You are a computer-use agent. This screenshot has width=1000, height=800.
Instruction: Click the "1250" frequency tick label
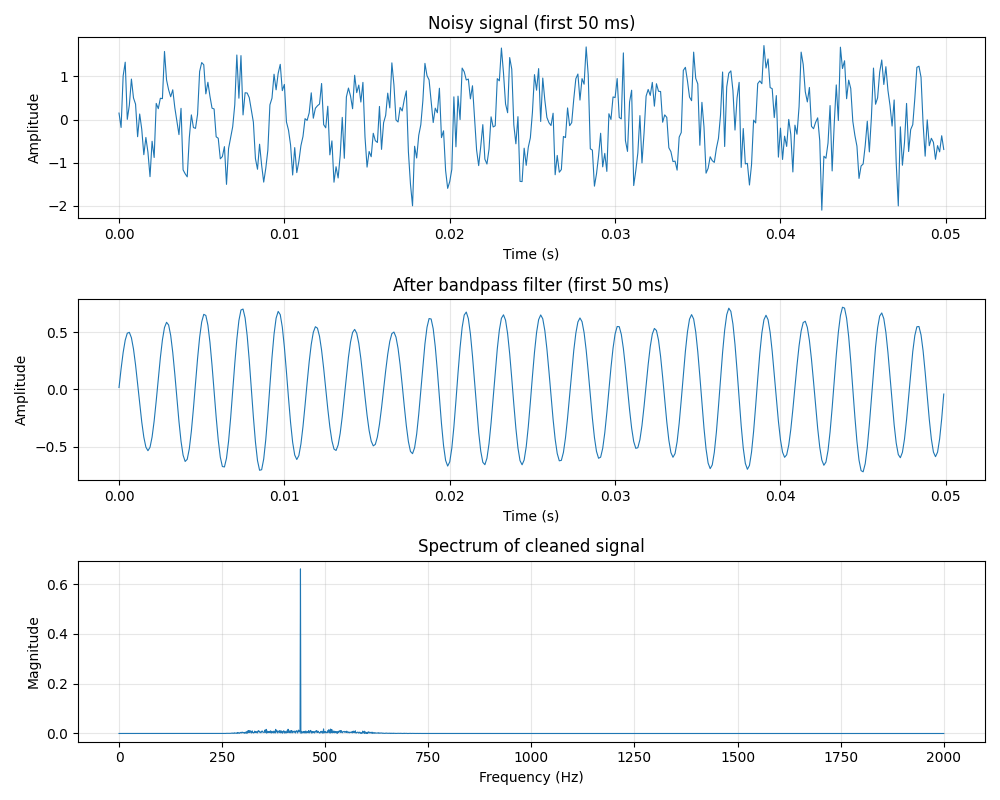pos(635,757)
